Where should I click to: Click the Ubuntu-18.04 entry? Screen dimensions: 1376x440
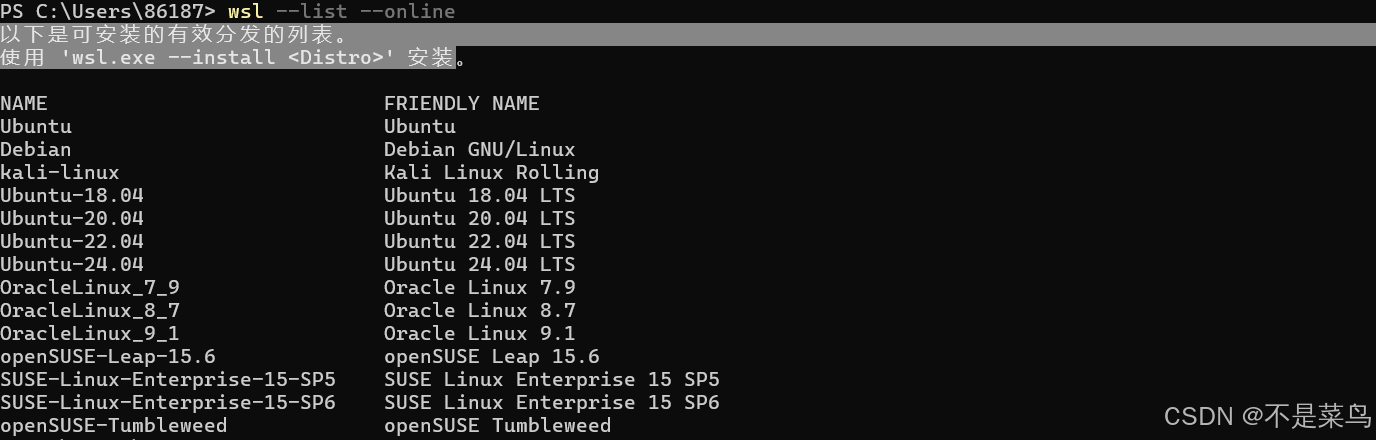tap(72, 195)
